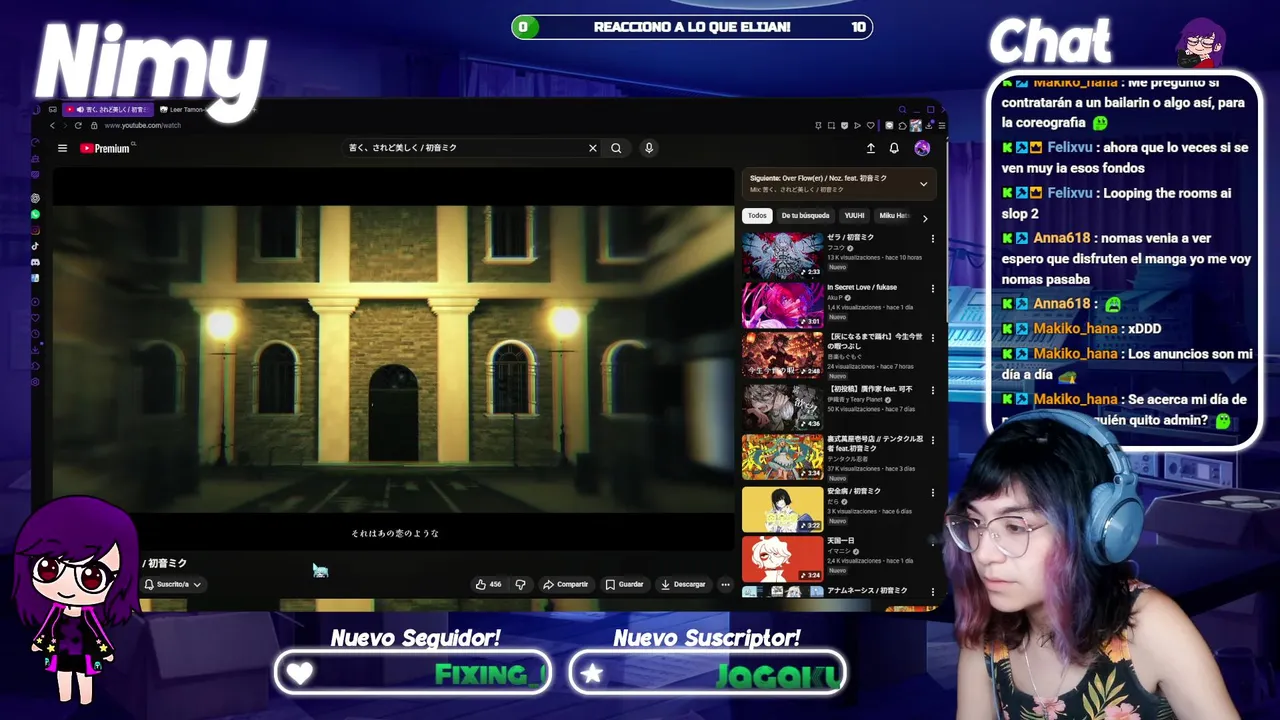Open the テンタクル忍者 feat.初音ミク video title
This screenshot has width=1280, height=720.
point(875,443)
